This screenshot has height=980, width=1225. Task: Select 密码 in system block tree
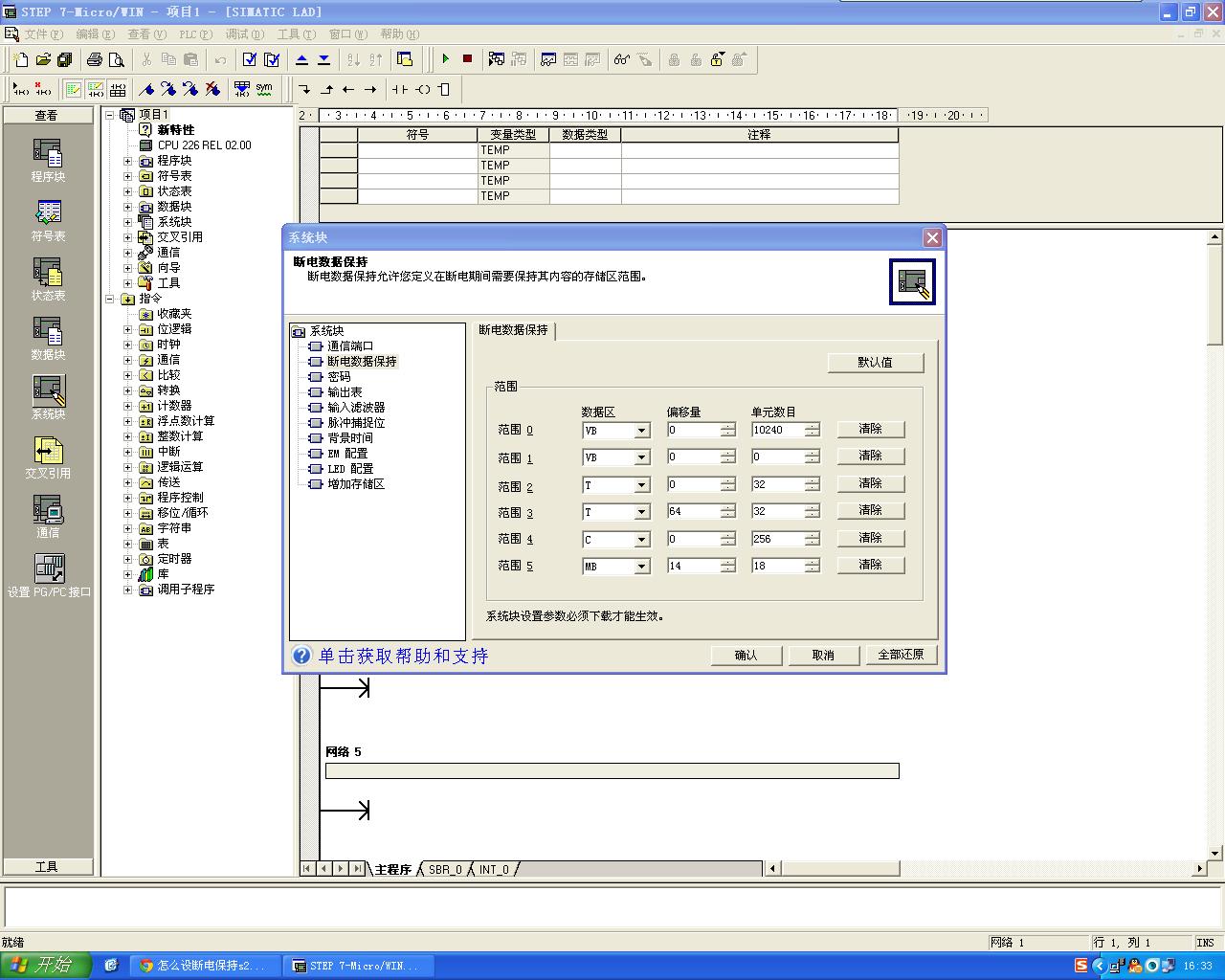339,377
